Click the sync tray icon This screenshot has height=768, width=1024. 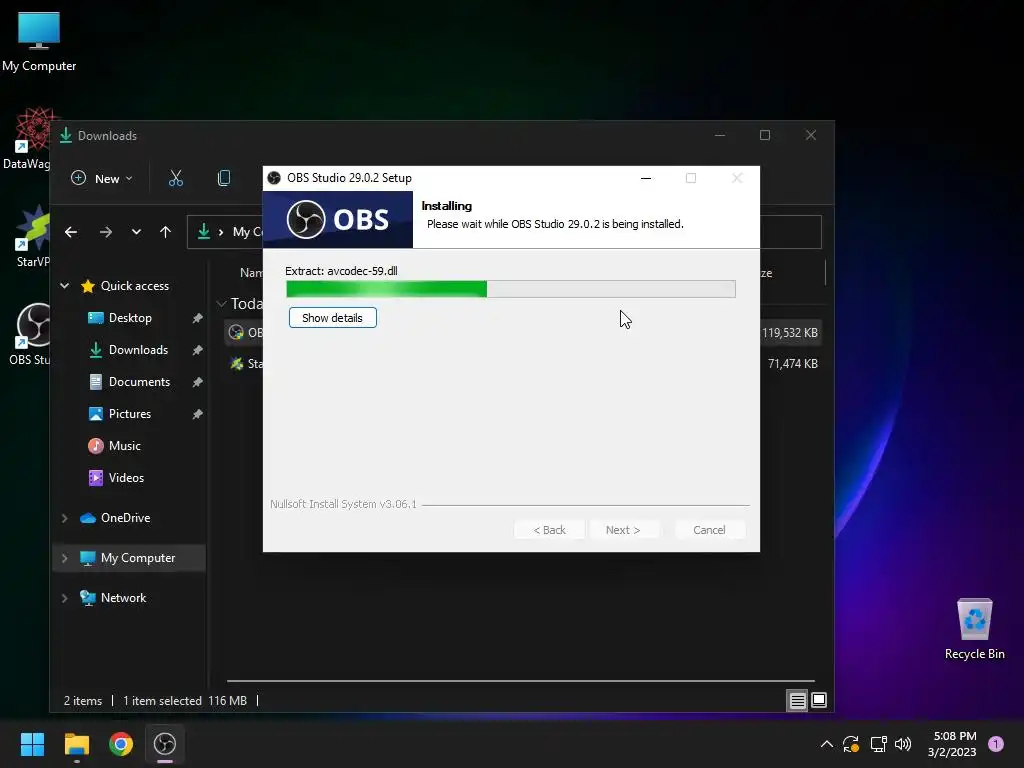pyautogui.click(x=850, y=744)
